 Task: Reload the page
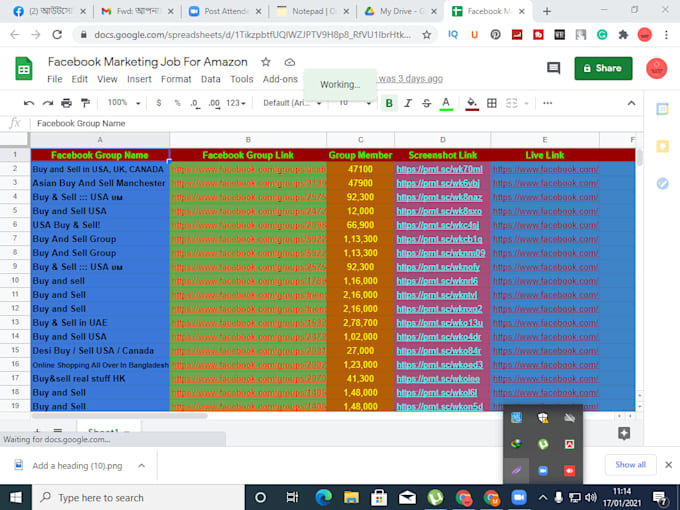(x=57, y=35)
